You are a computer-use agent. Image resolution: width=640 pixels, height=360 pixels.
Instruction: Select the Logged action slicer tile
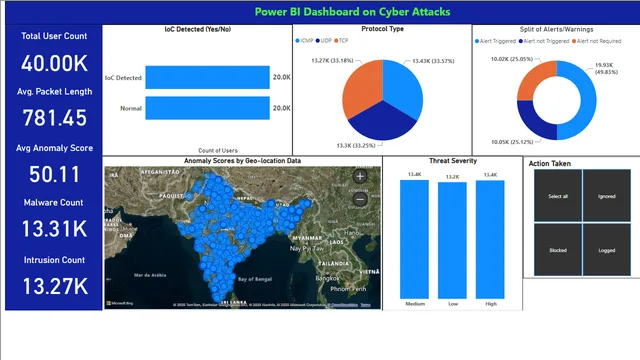607,250
